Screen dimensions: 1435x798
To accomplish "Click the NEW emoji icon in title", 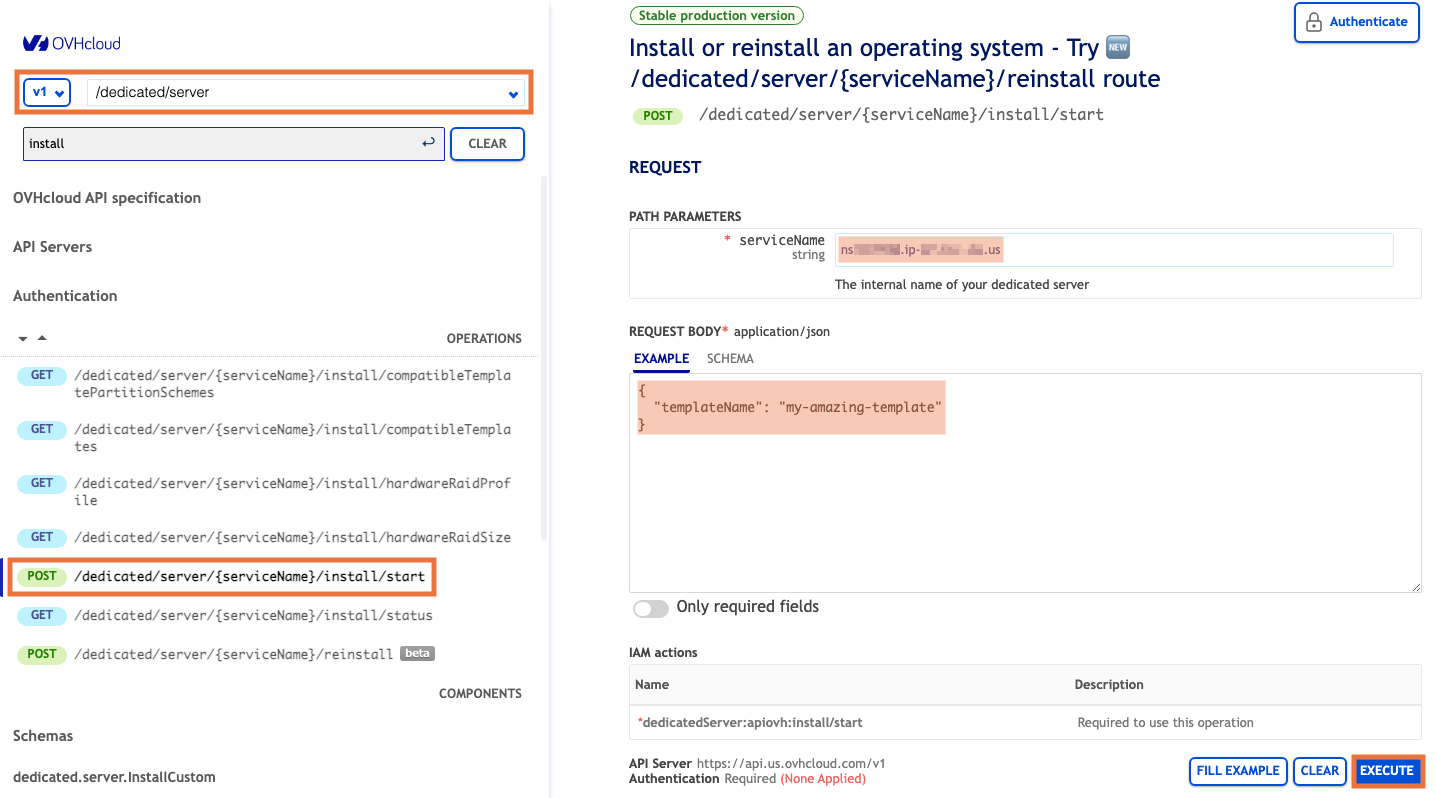I will (x=1118, y=47).
